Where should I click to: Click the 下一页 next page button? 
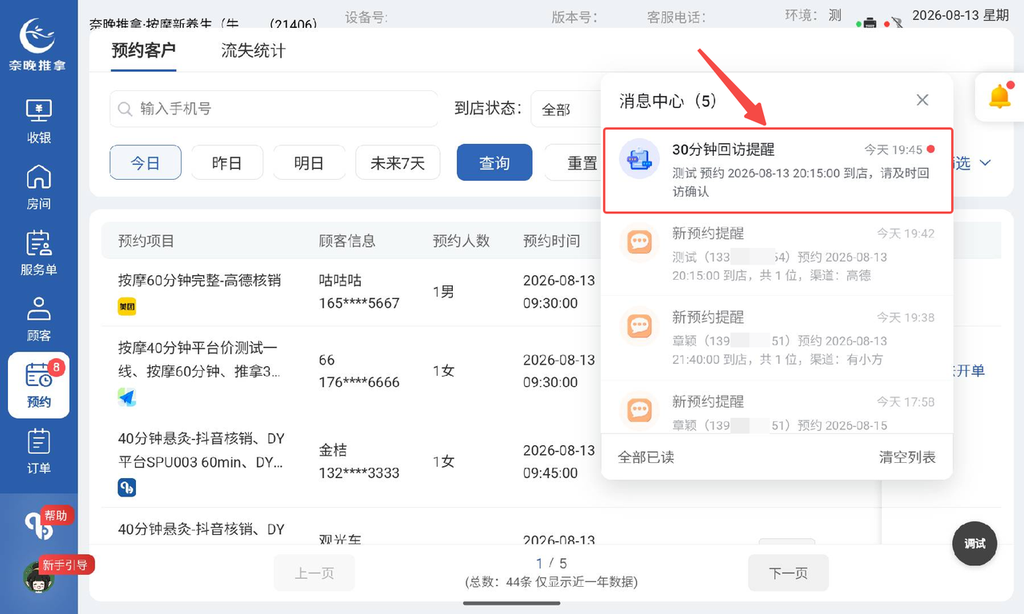coord(788,573)
